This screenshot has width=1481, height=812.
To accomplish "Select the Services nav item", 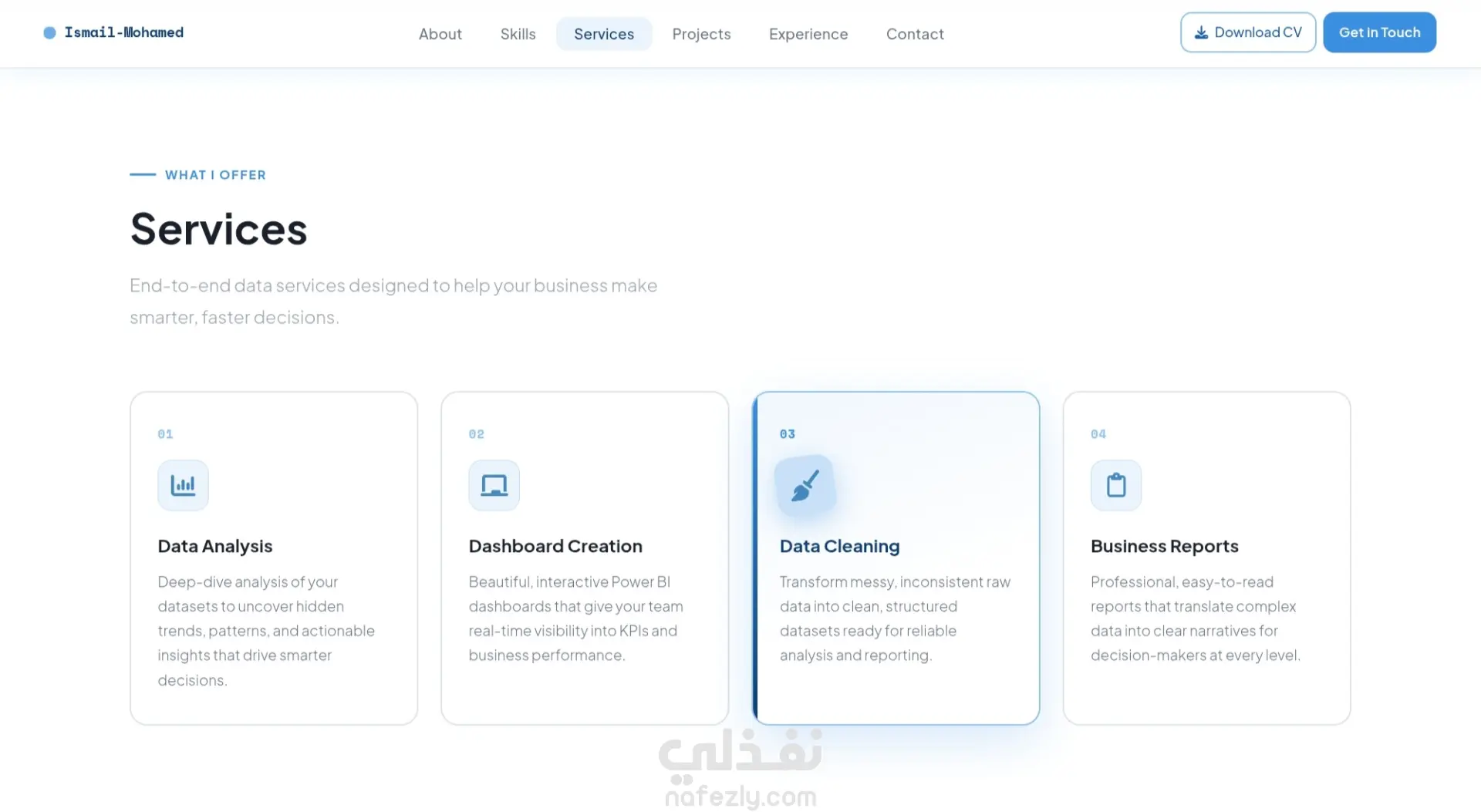I will point(604,34).
